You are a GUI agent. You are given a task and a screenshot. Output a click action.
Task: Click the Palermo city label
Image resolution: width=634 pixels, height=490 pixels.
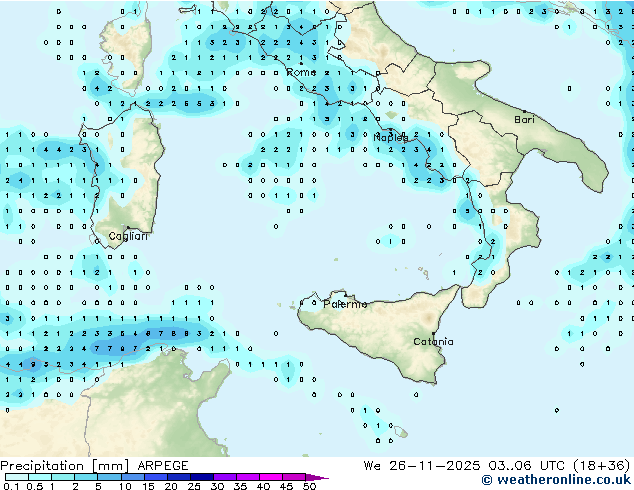coord(345,304)
